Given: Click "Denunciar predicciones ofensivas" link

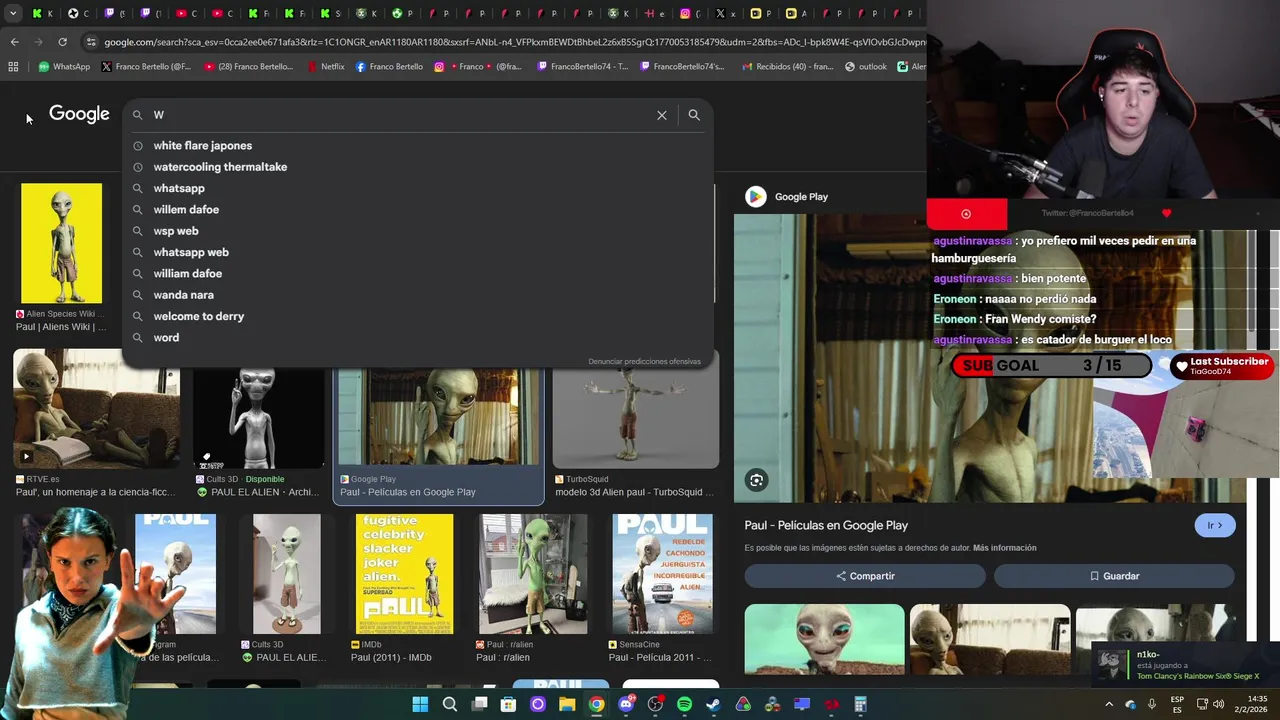Looking at the screenshot, I should pos(644,361).
